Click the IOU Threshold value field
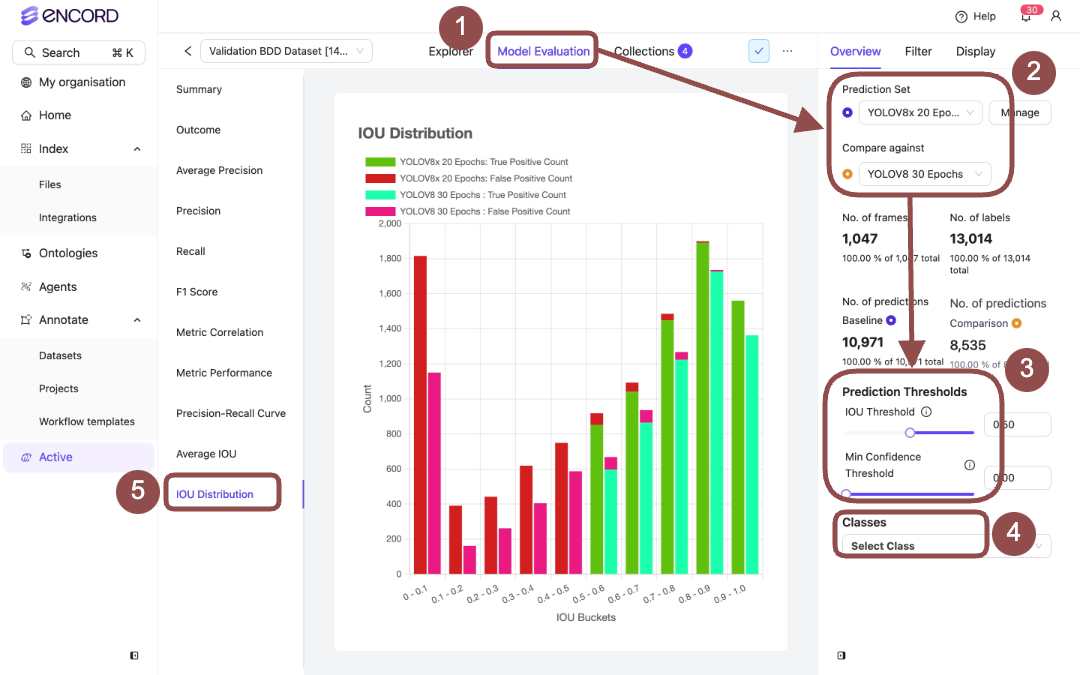Image resolution: width=1080 pixels, height=675 pixels. click(1017, 425)
